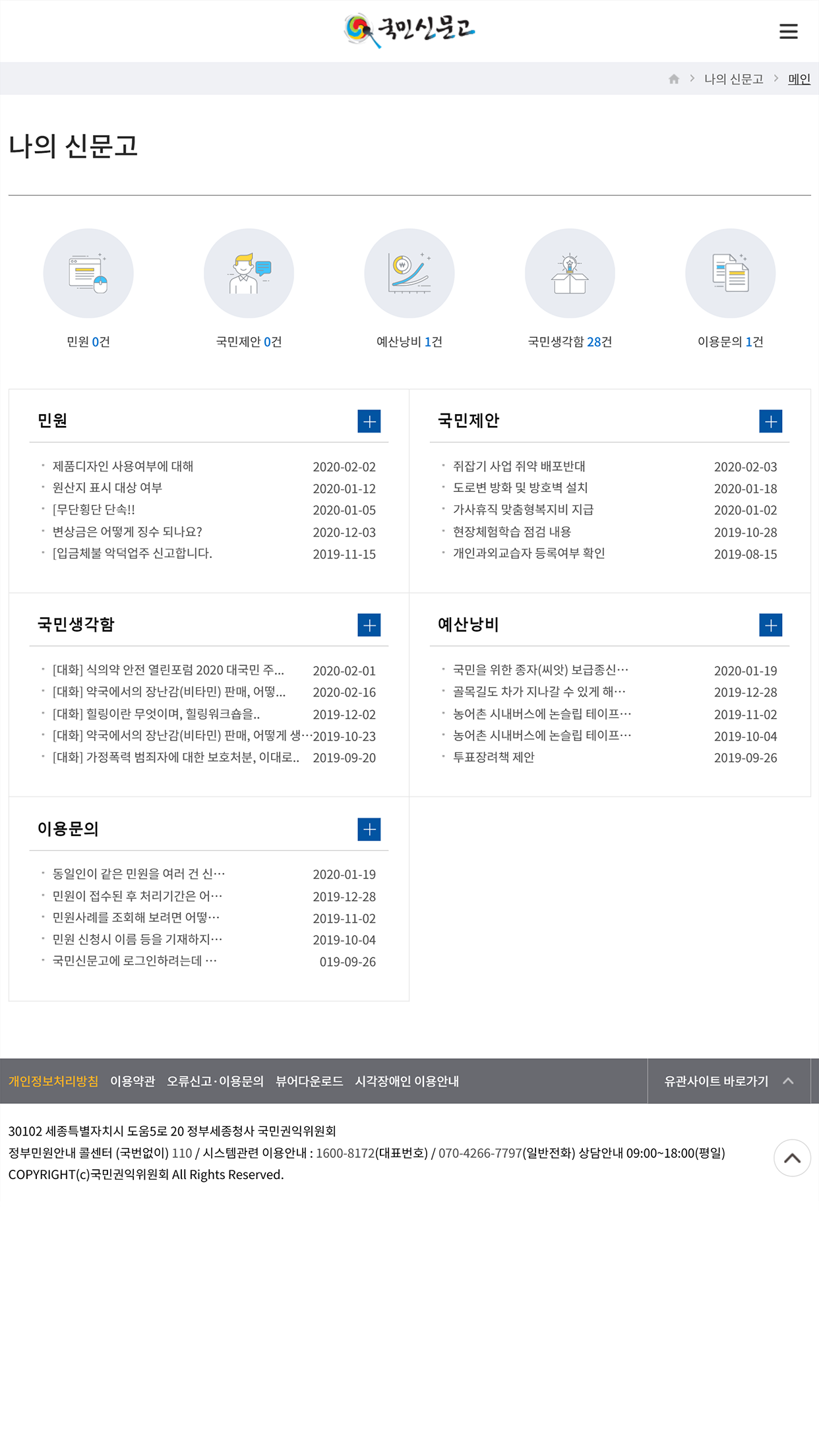This screenshot has height=1456, width=819.
Task: Open 시각장애인 이용안내 footer link
Action: coord(407,1081)
